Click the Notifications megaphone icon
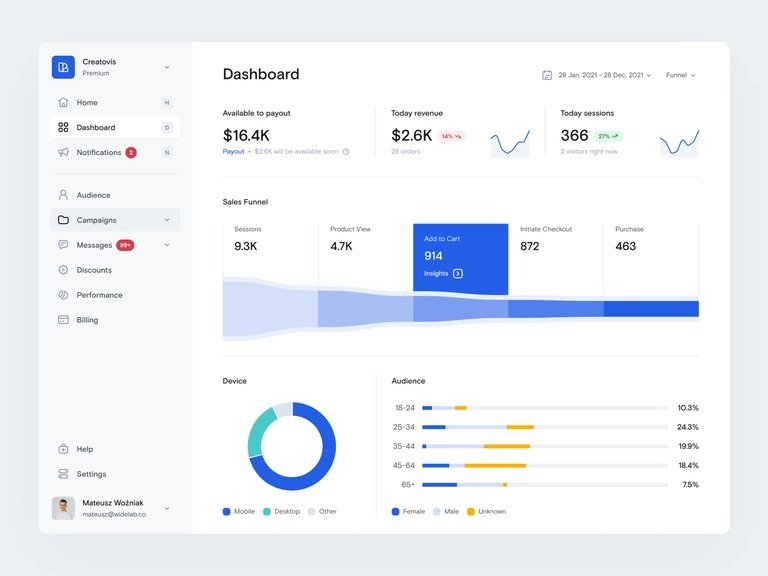This screenshot has height=576, width=768. (x=63, y=152)
